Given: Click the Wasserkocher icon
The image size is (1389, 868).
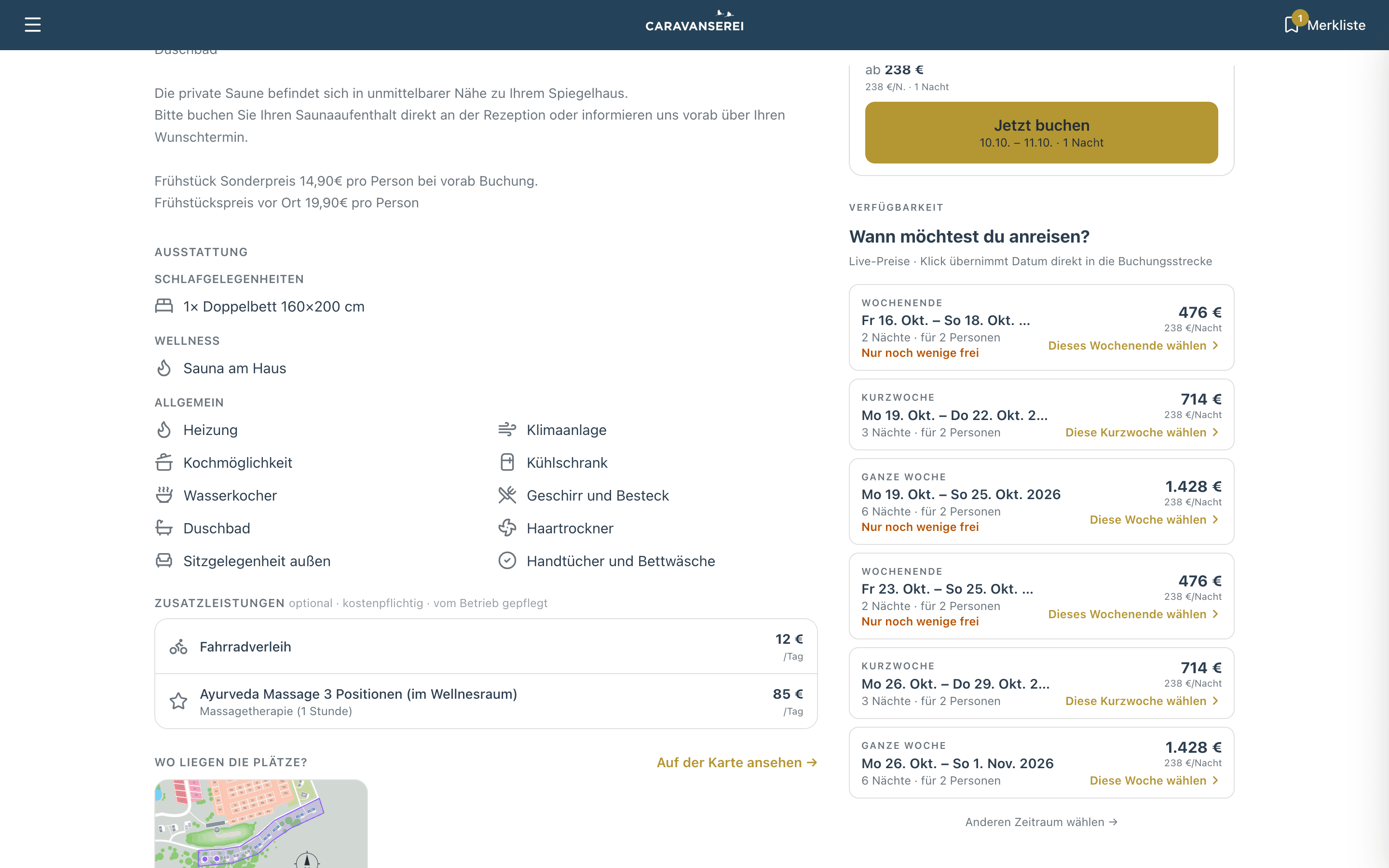Looking at the screenshot, I should 164,495.
